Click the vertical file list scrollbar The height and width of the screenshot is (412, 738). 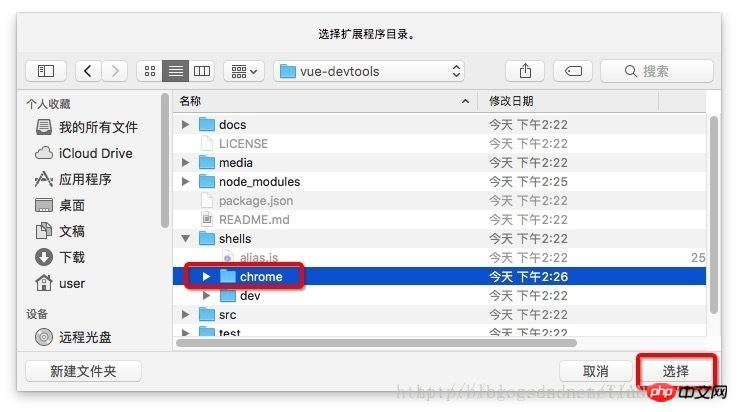[x=714, y=215]
